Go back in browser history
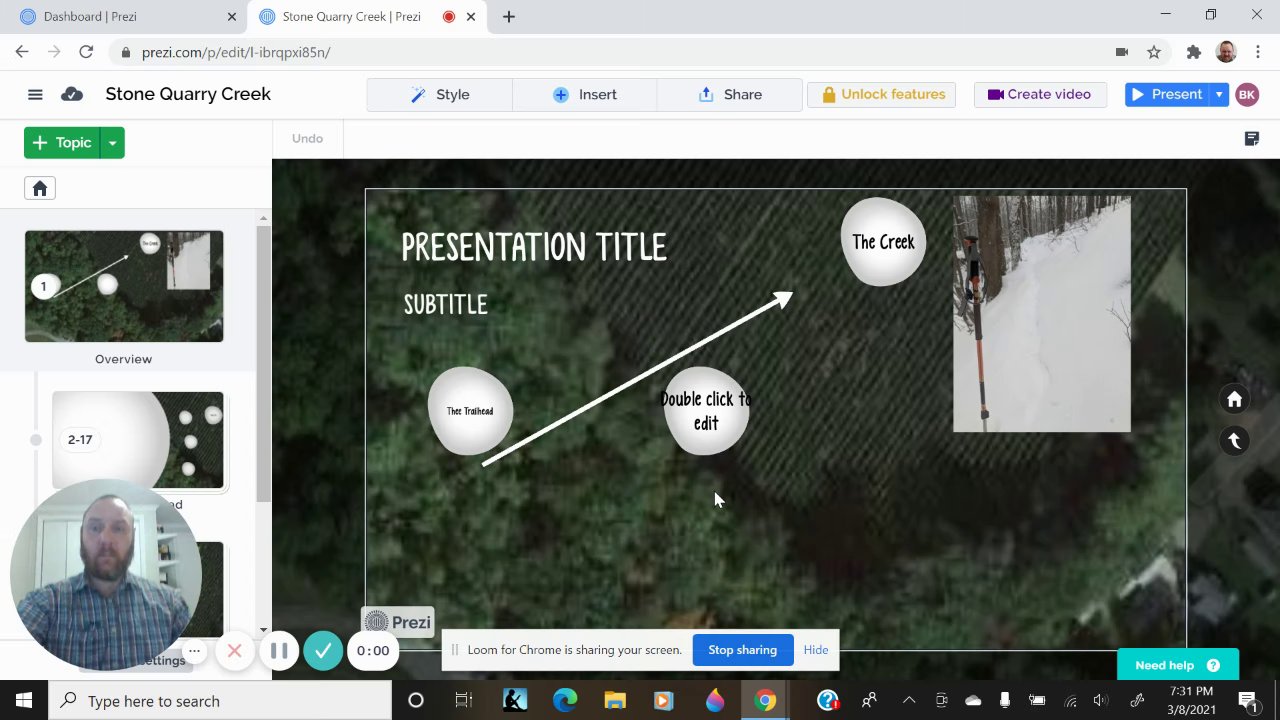 tap(22, 52)
